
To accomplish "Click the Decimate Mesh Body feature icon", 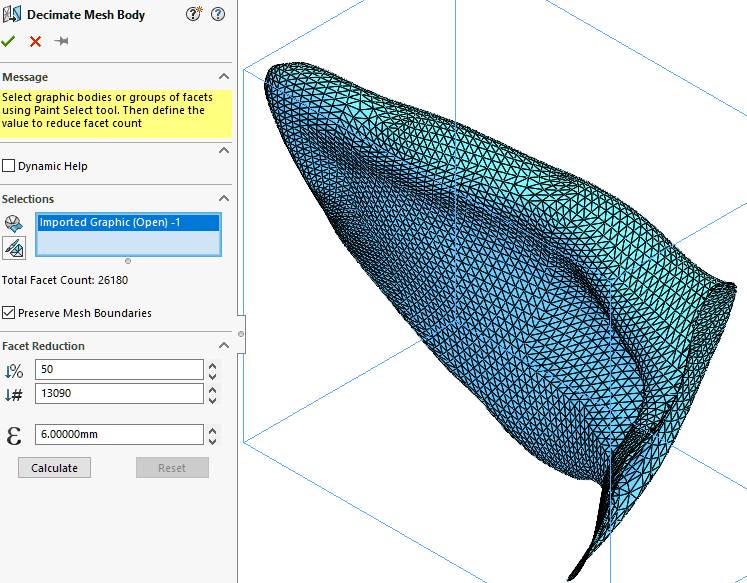I will tap(12, 14).
